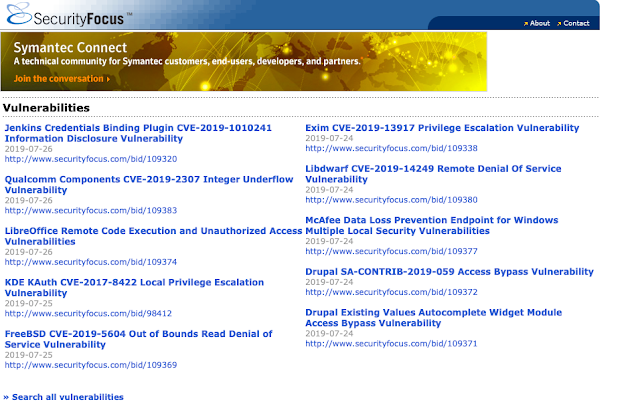The height and width of the screenshot is (408, 640).
Task: Select the 2019-07-24 date under Drupal Existing Values entry
Action: [329, 333]
